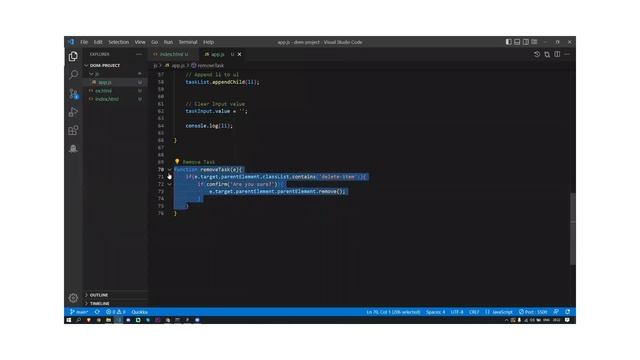Open the File menu
640x360 pixels.
[x=84, y=42]
